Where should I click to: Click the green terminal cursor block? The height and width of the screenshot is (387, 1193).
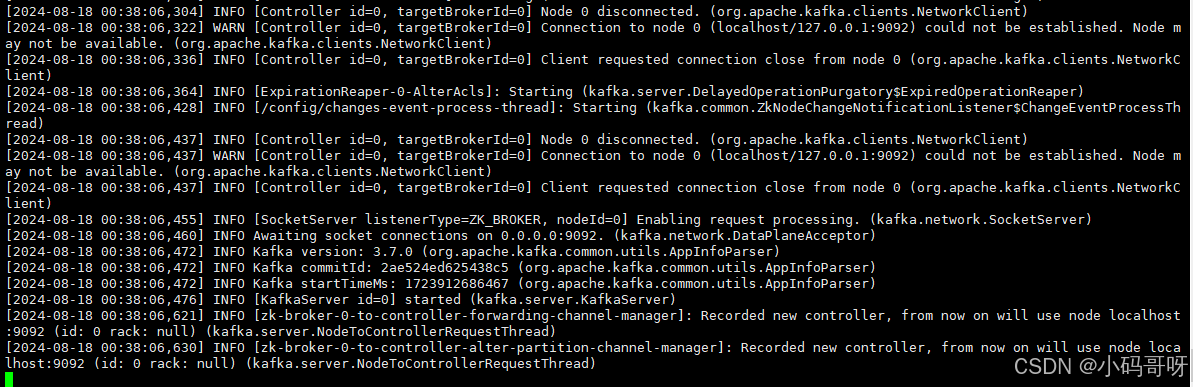pyautogui.click(x=8, y=379)
